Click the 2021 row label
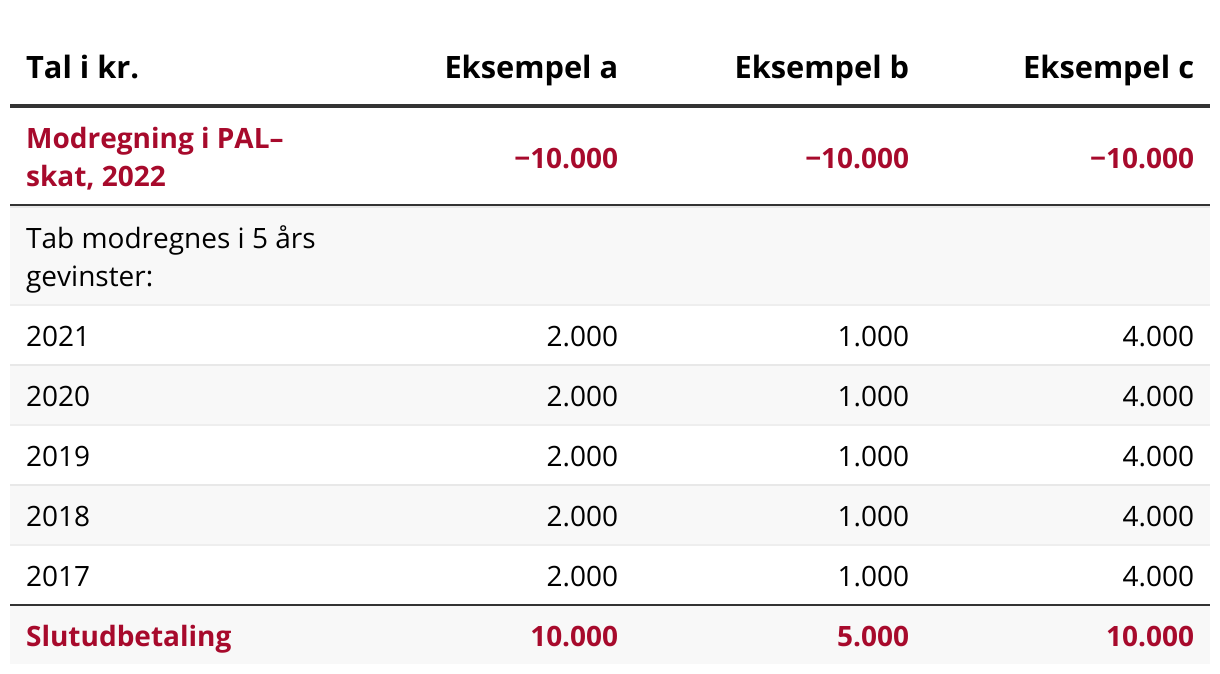The image size is (1220, 674). [57, 336]
